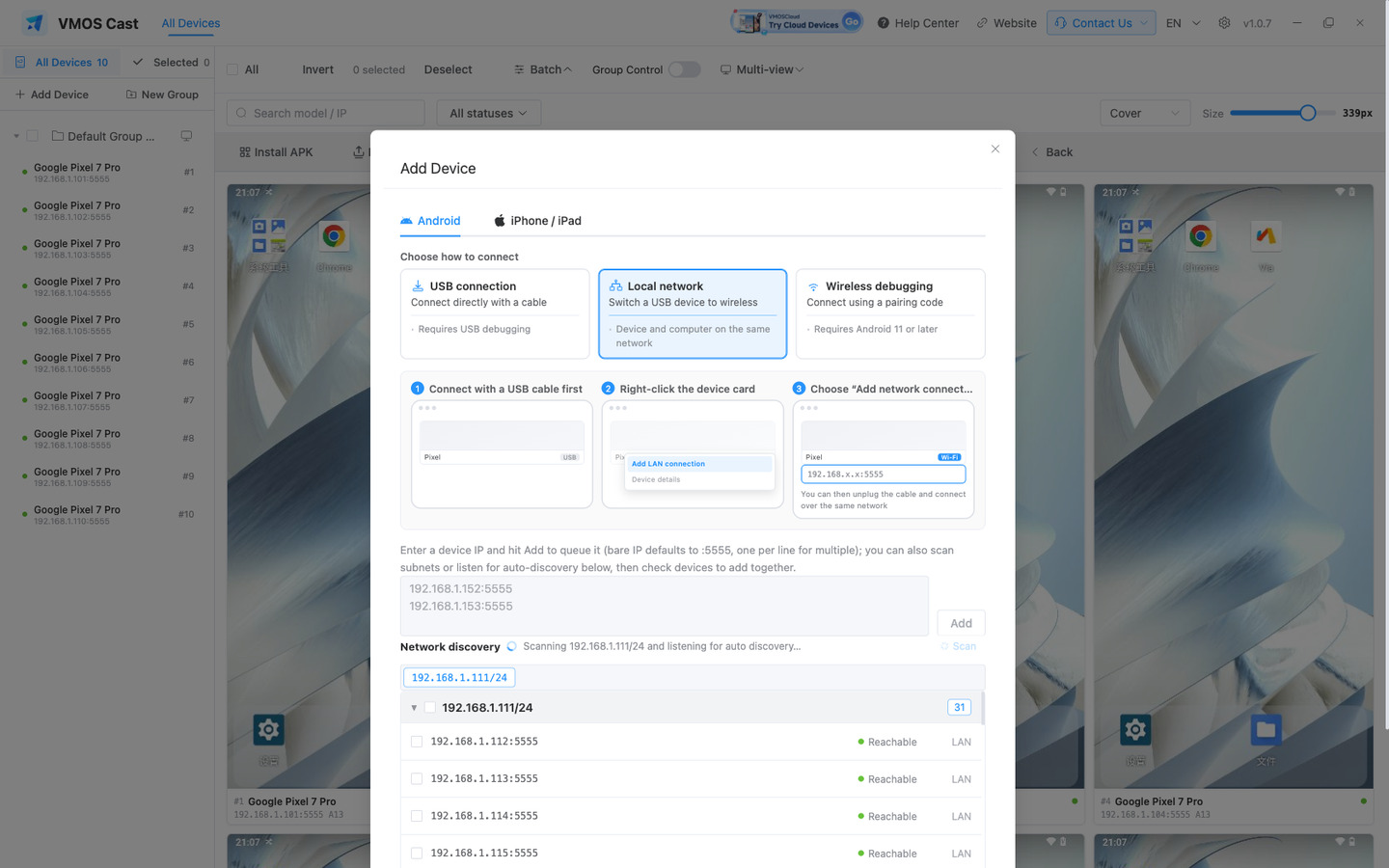Click Chrome icon on device #1 screen

(x=334, y=236)
